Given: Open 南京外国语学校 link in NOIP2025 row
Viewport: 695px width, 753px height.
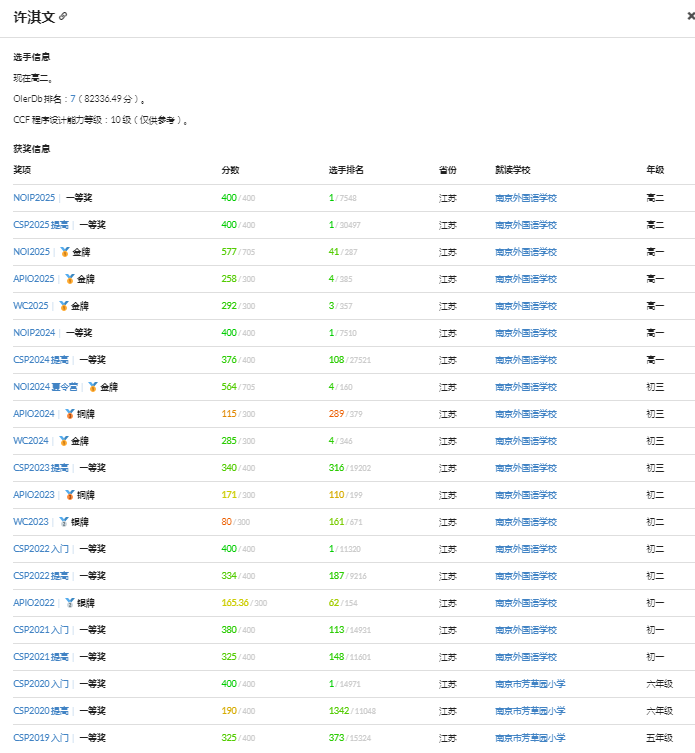Looking at the screenshot, I should (525, 198).
